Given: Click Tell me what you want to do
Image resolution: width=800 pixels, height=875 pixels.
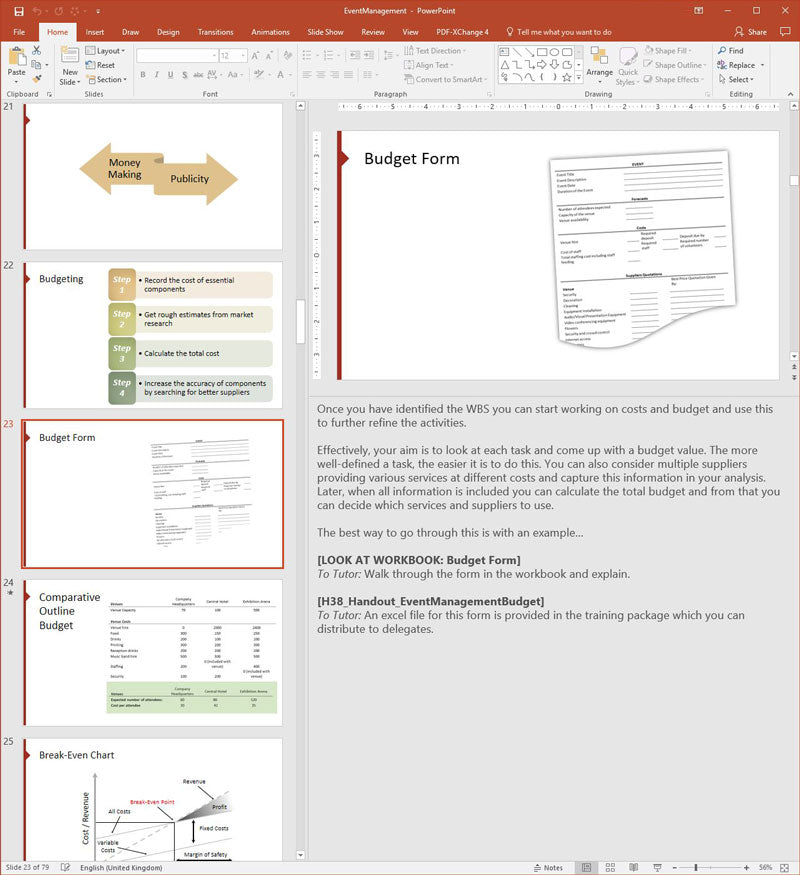Looking at the screenshot, I should coord(559,32).
